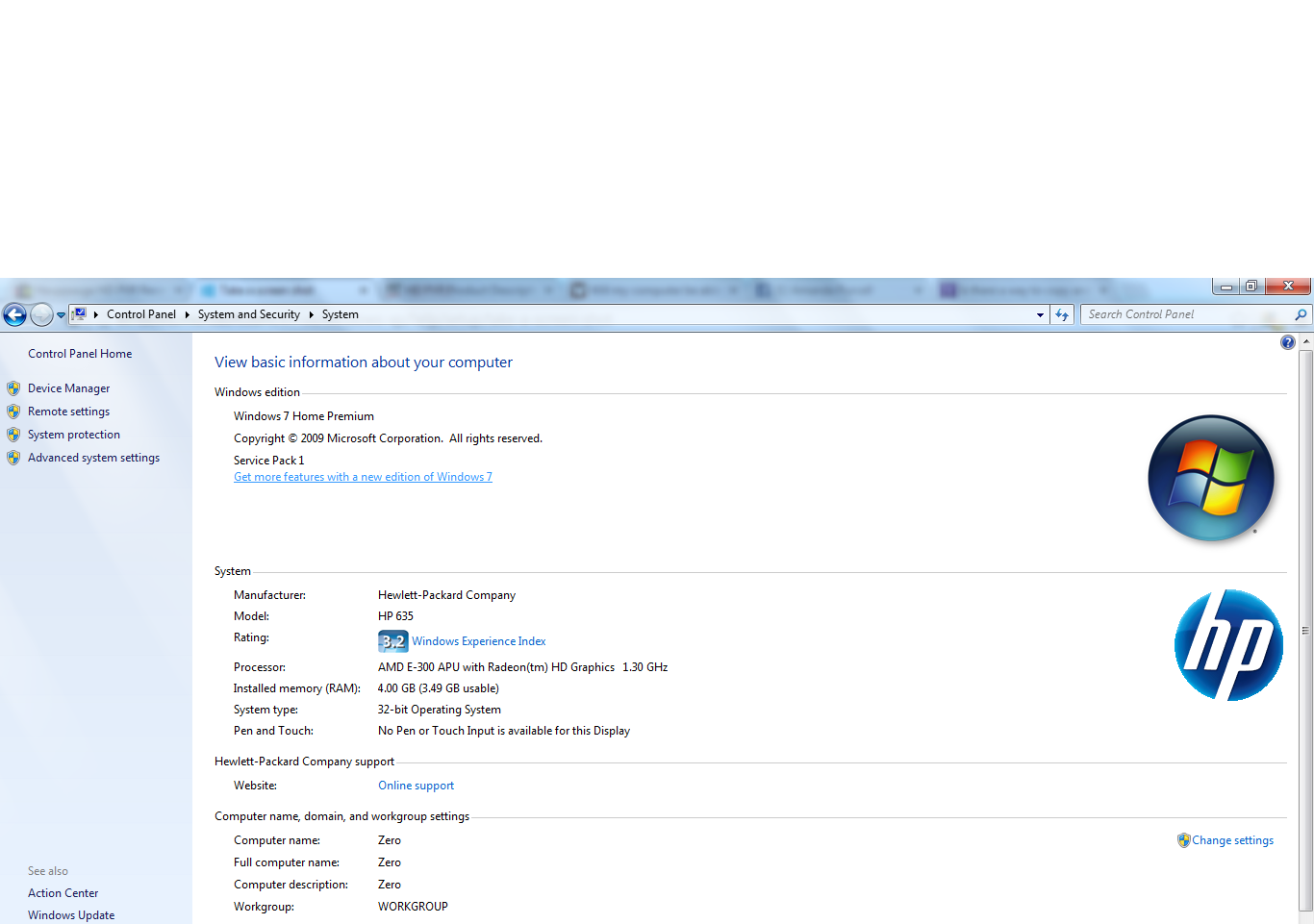Screen dimensions: 1314x924
Task: Click the shield icon beside System protection
Action: click(13, 435)
